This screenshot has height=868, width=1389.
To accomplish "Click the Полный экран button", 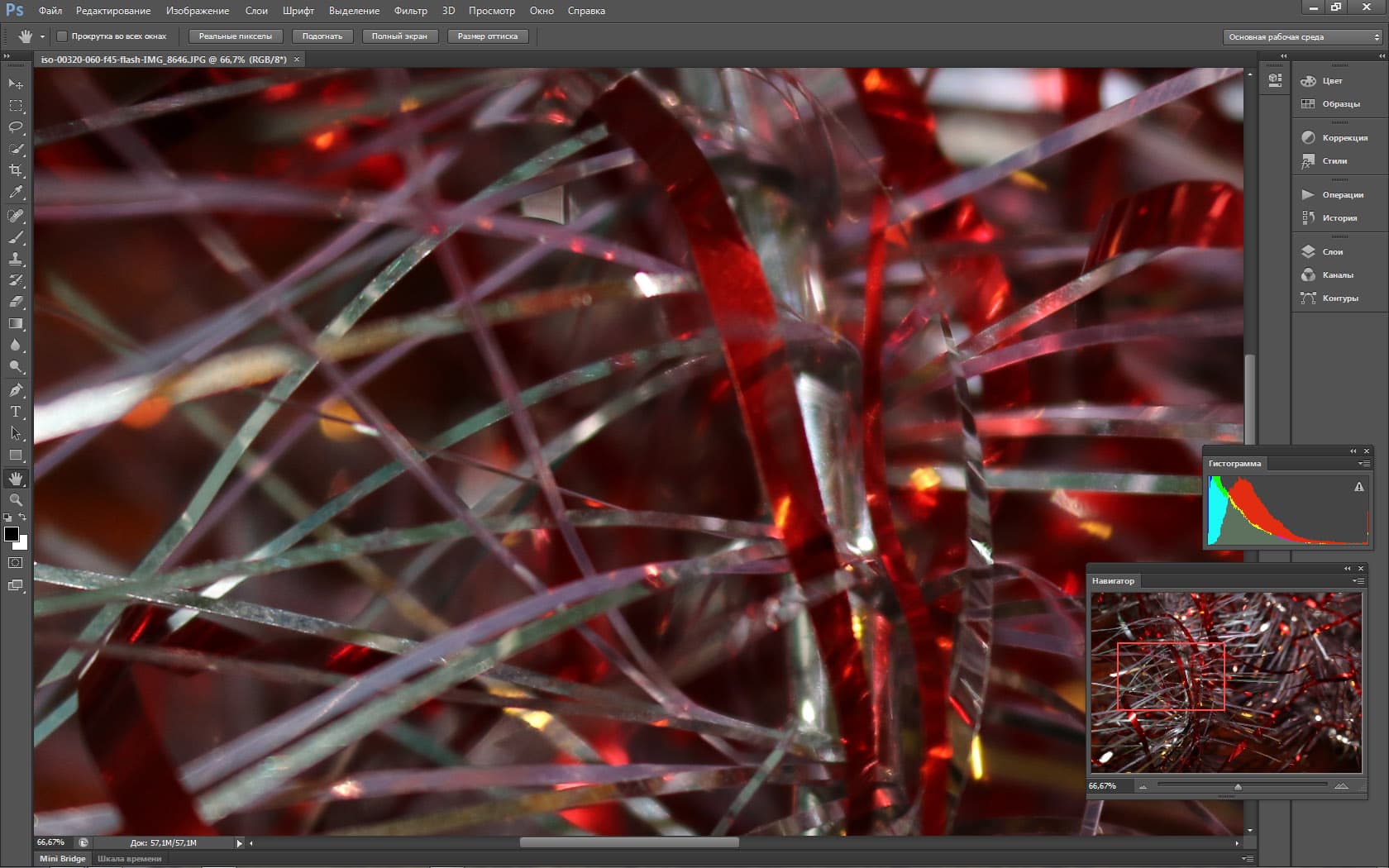I will (399, 36).
